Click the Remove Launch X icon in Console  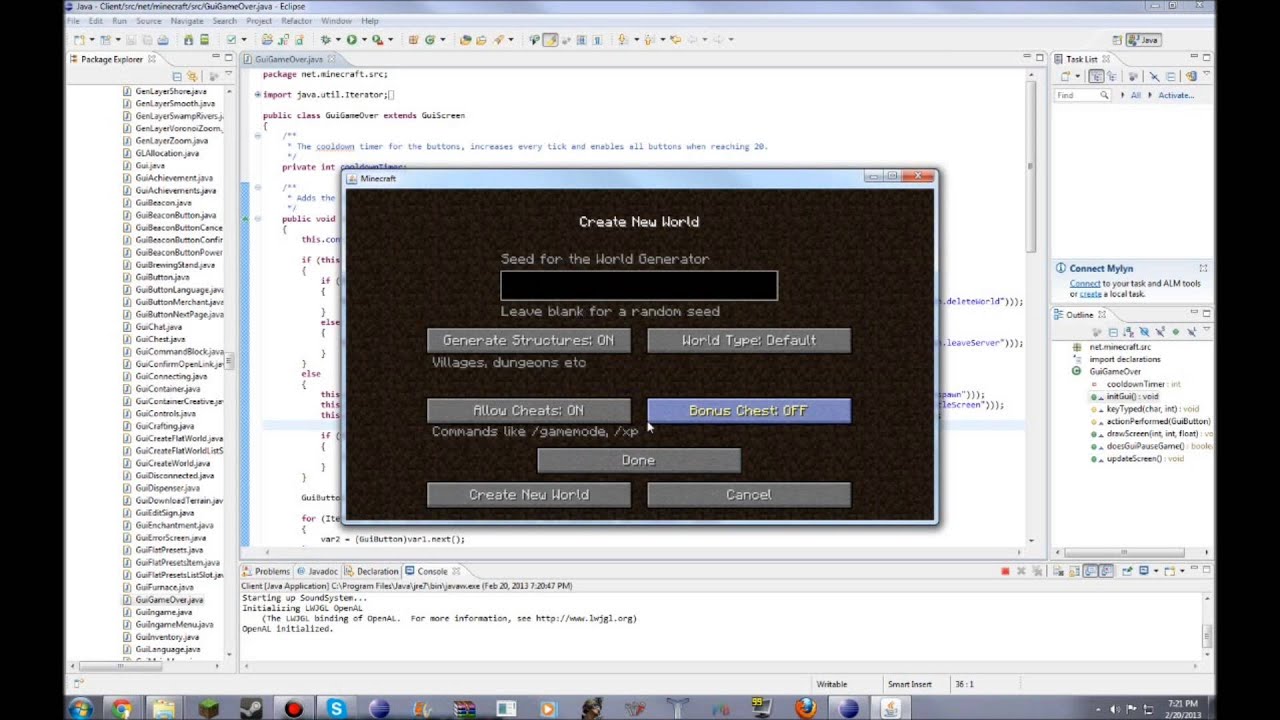point(1021,571)
